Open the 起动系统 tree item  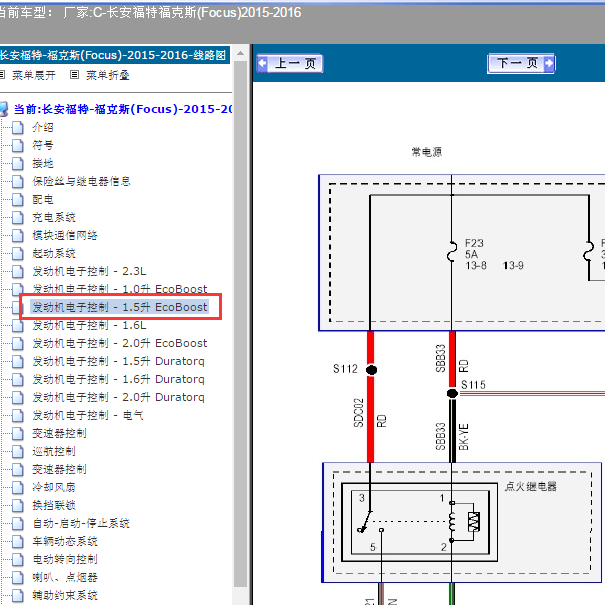[x=54, y=253]
